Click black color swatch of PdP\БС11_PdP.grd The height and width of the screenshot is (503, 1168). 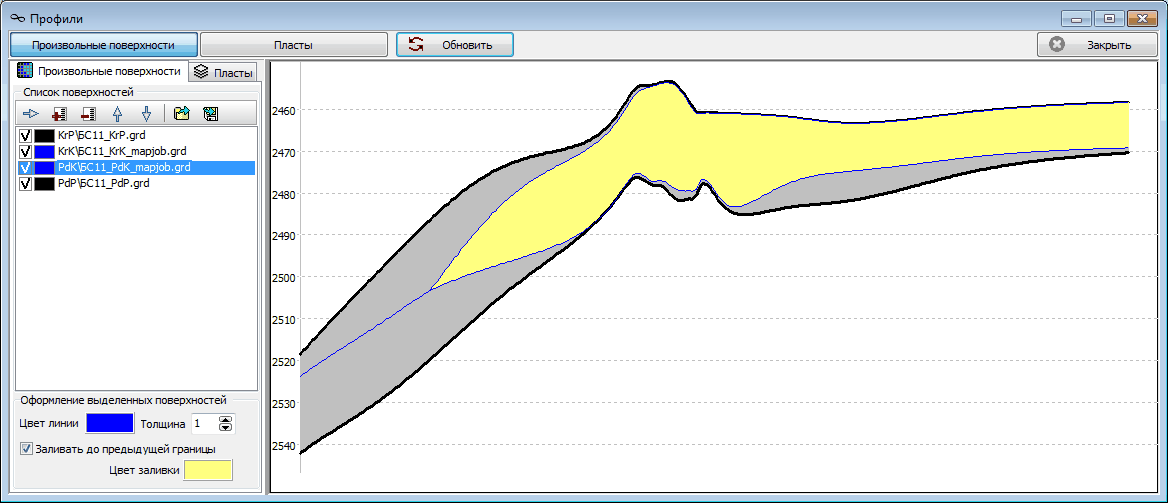45,183
